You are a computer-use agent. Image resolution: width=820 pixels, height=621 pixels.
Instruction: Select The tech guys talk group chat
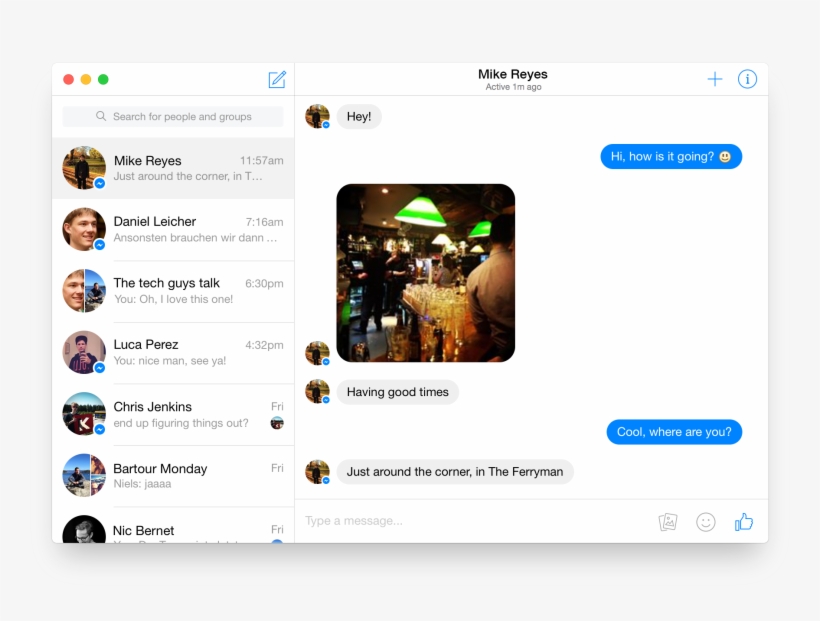pos(173,291)
